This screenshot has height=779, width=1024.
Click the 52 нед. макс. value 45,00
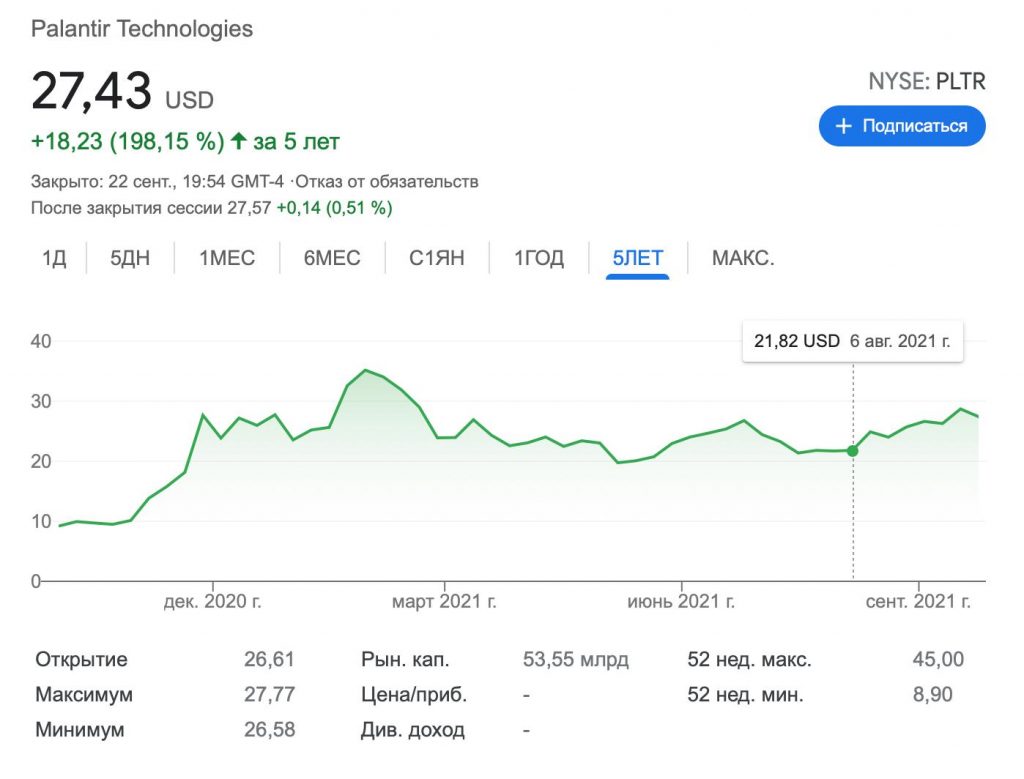point(938,660)
